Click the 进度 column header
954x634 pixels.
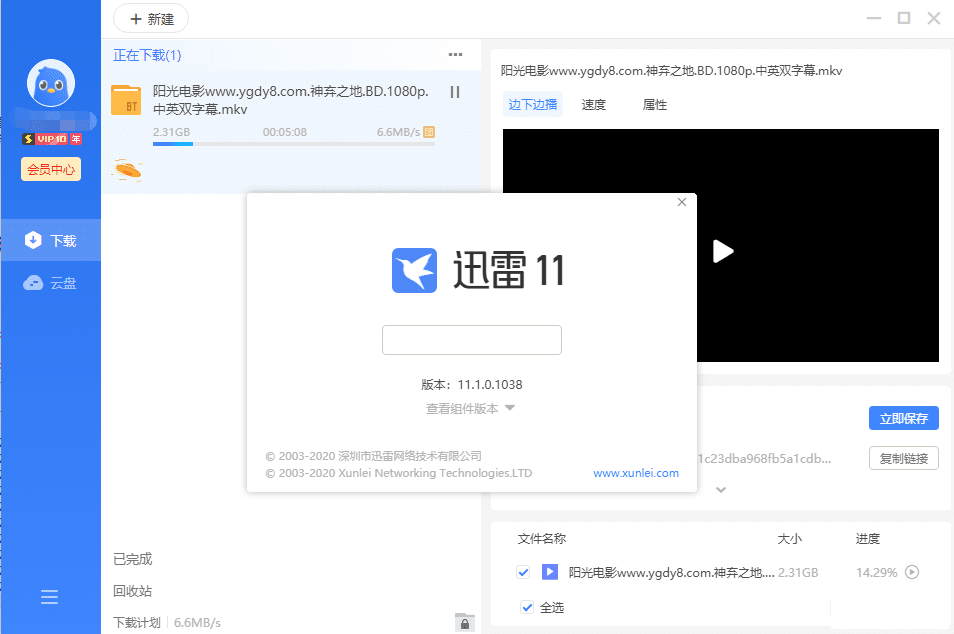pos(868,538)
